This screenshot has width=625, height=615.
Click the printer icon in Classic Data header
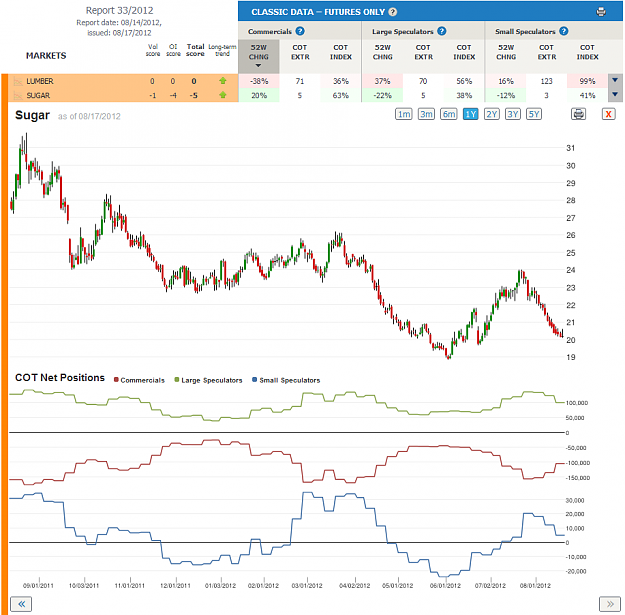click(600, 12)
